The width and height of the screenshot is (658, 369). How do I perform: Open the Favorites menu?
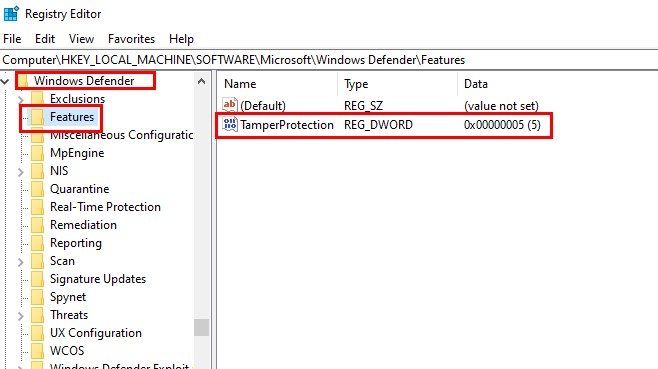[x=131, y=39]
